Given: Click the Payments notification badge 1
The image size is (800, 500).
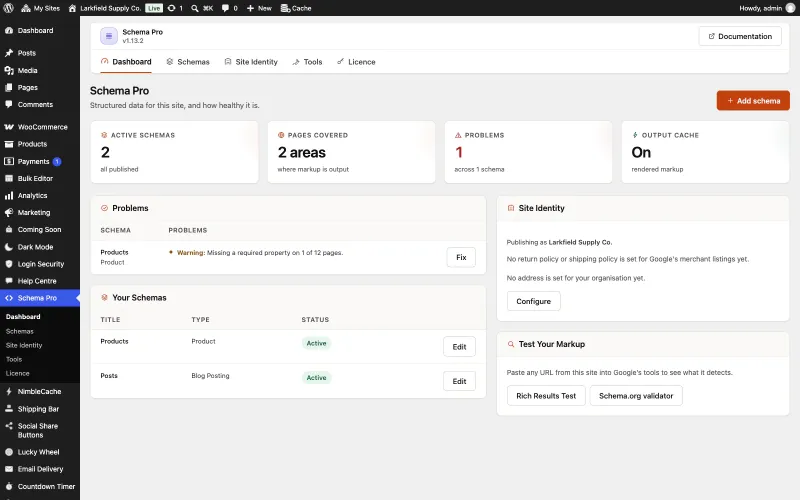Looking at the screenshot, I should coord(57,161).
